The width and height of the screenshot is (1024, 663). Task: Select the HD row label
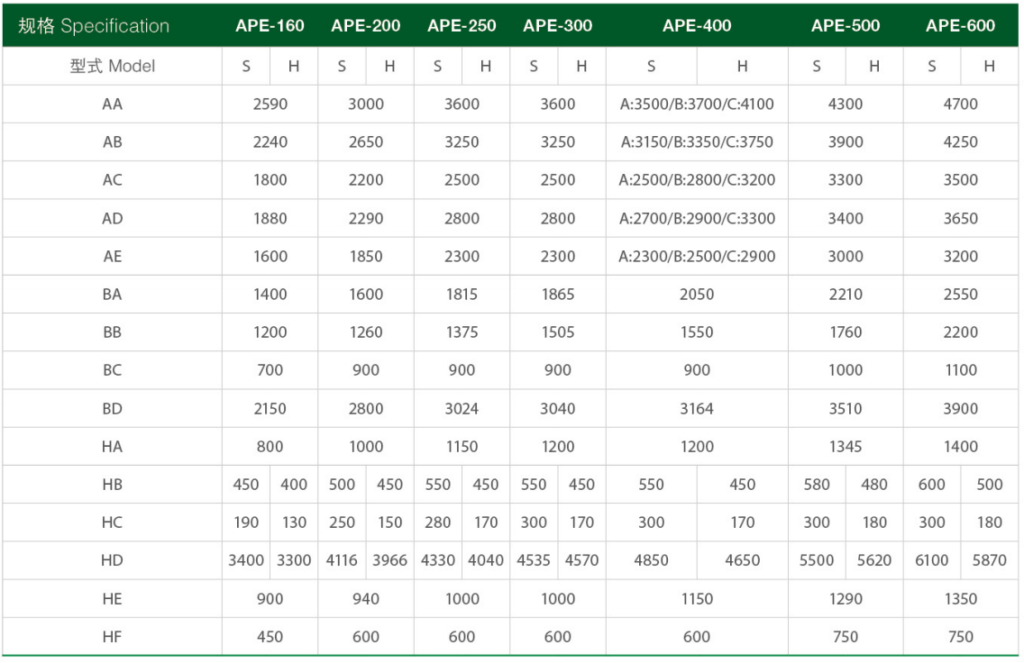(112, 560)
